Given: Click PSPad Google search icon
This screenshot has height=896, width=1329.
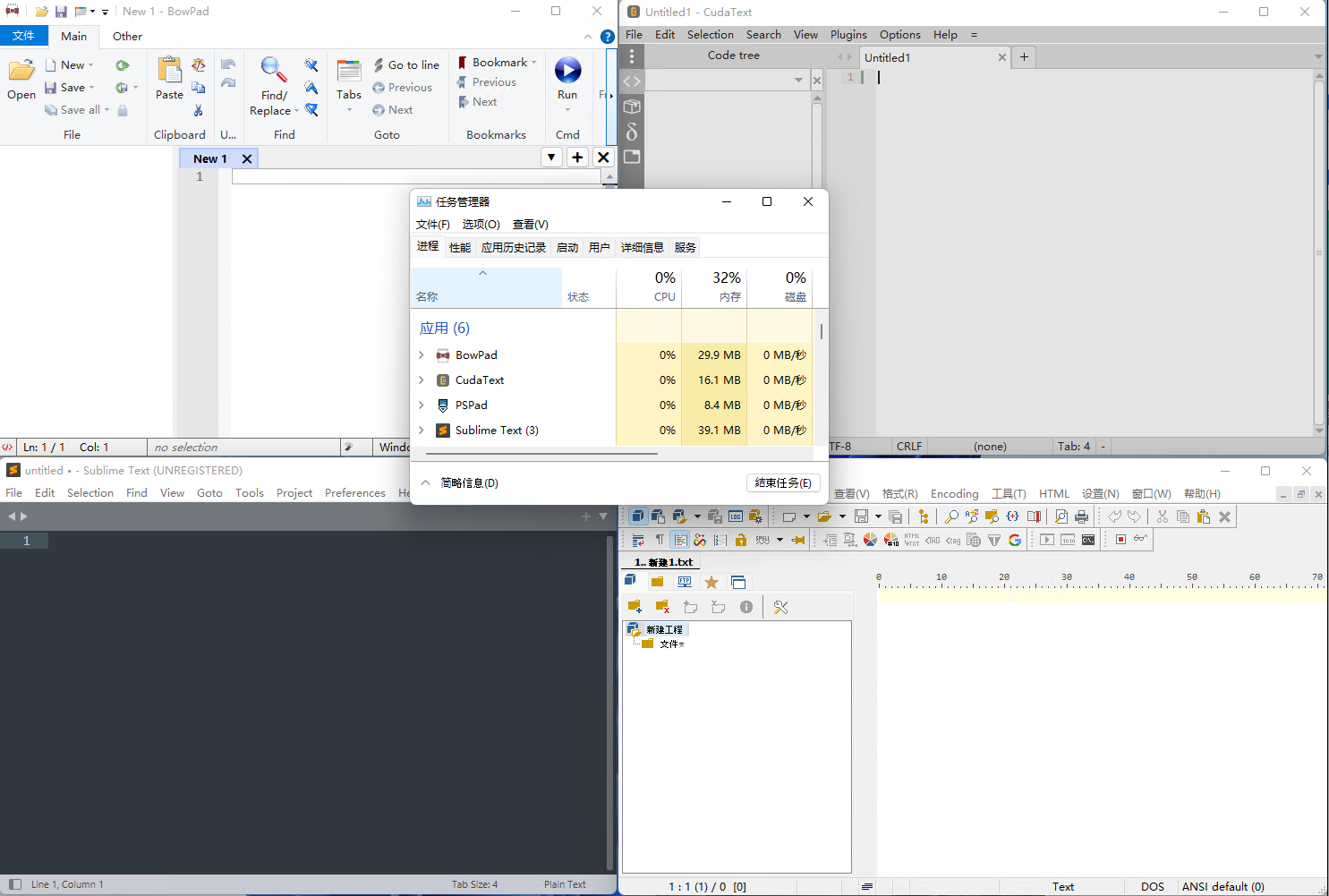Looking at the screenshot, I should [1015, 540].
